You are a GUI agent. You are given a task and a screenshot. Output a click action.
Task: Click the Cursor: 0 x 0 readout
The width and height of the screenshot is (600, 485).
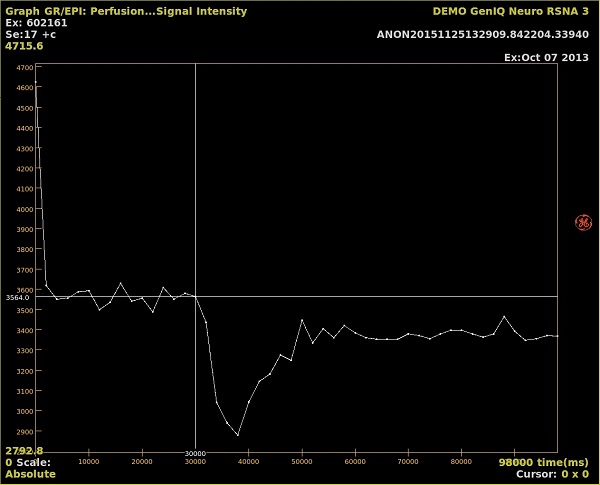[551, 474]
